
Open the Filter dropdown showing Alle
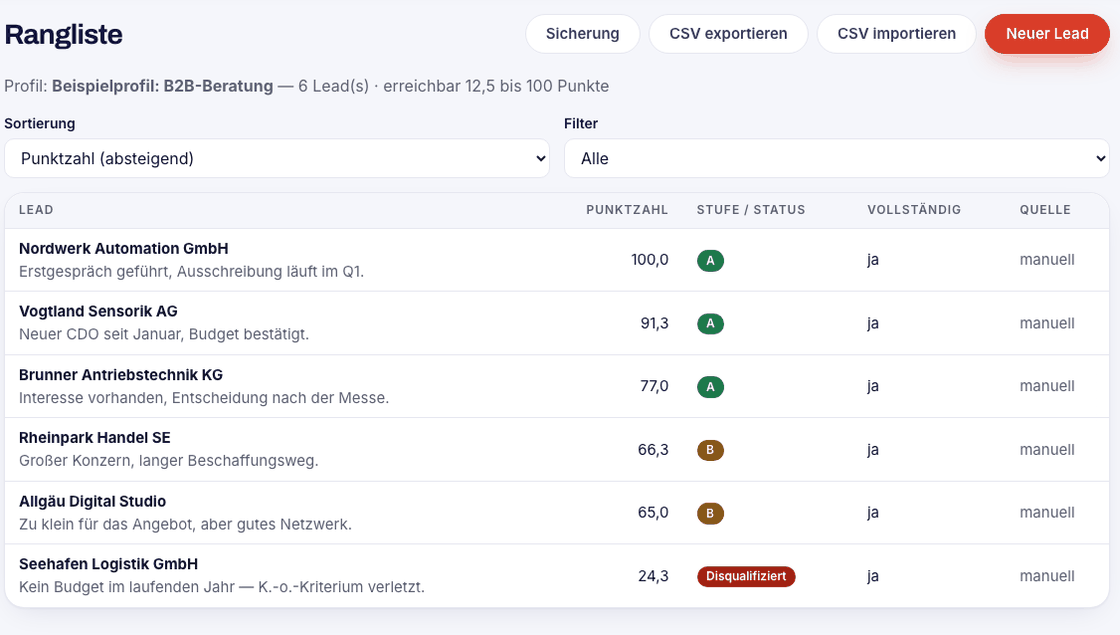836,158
